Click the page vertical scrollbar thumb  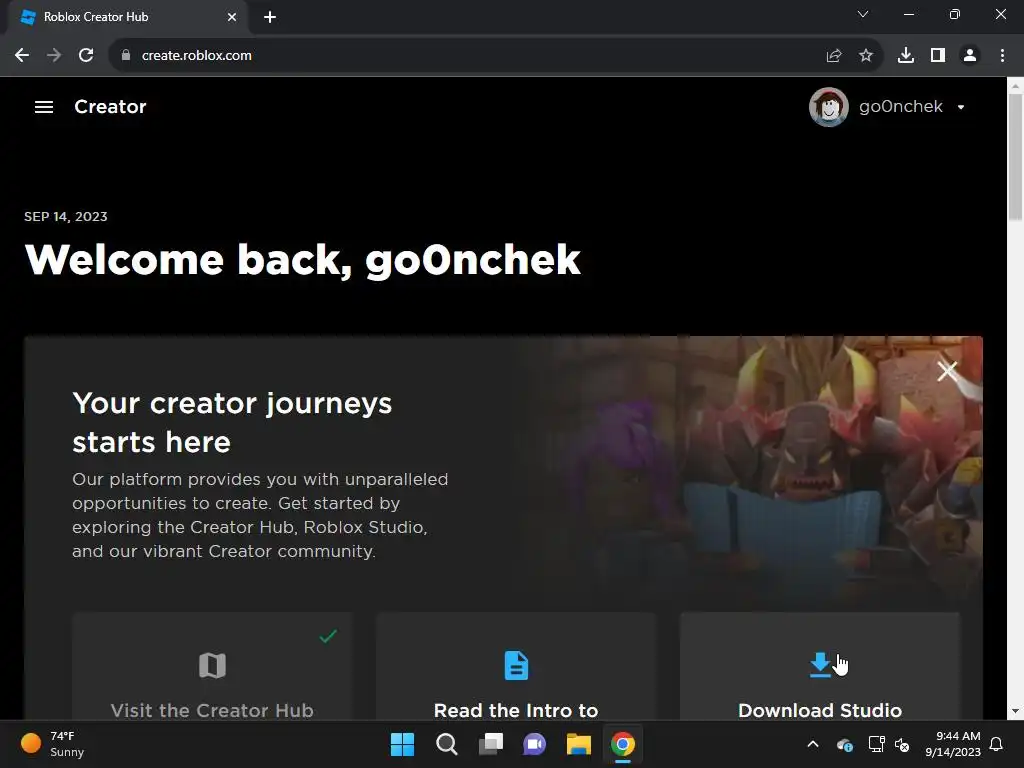point(1015,157)
